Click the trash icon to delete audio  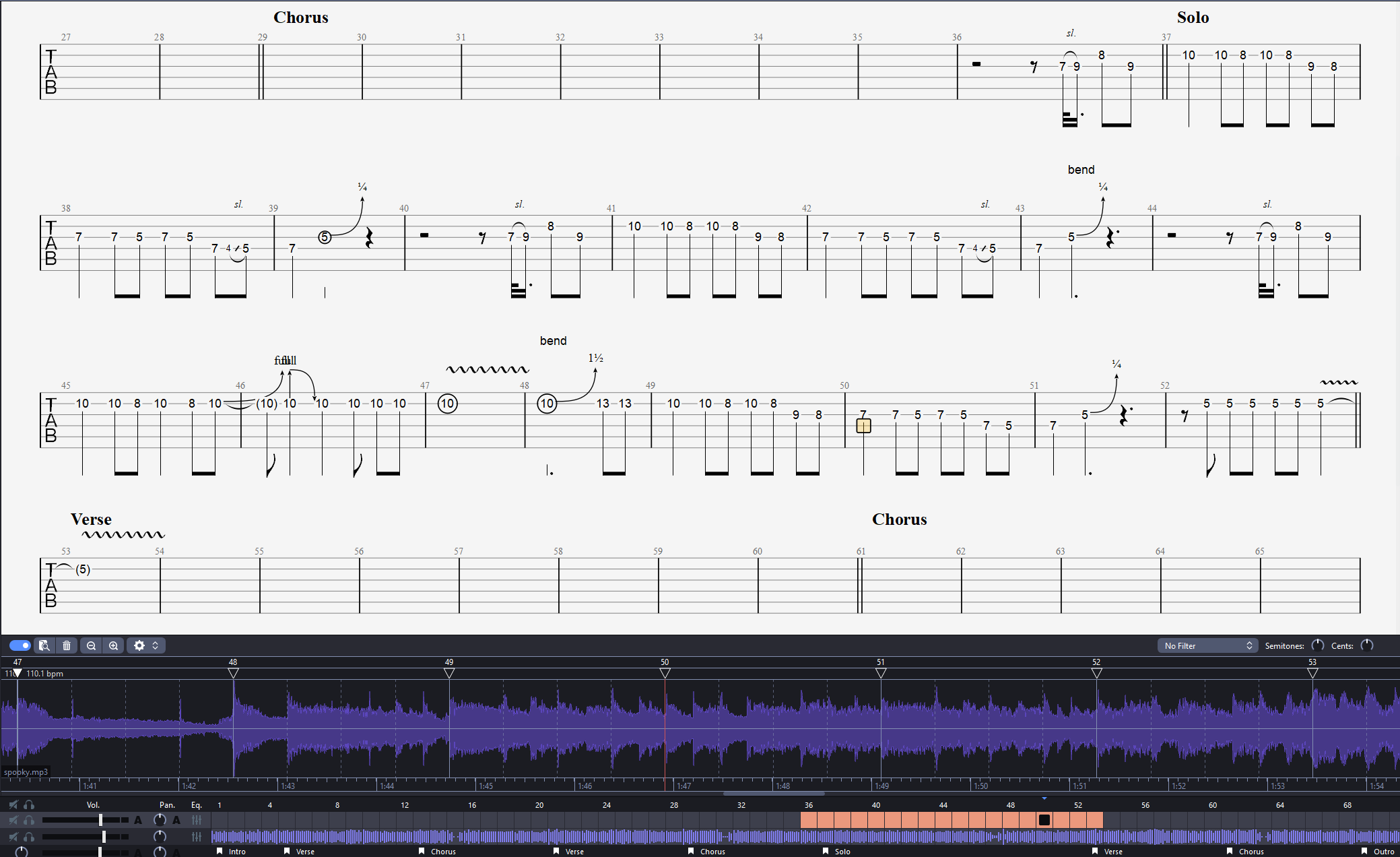pos(67,645)
